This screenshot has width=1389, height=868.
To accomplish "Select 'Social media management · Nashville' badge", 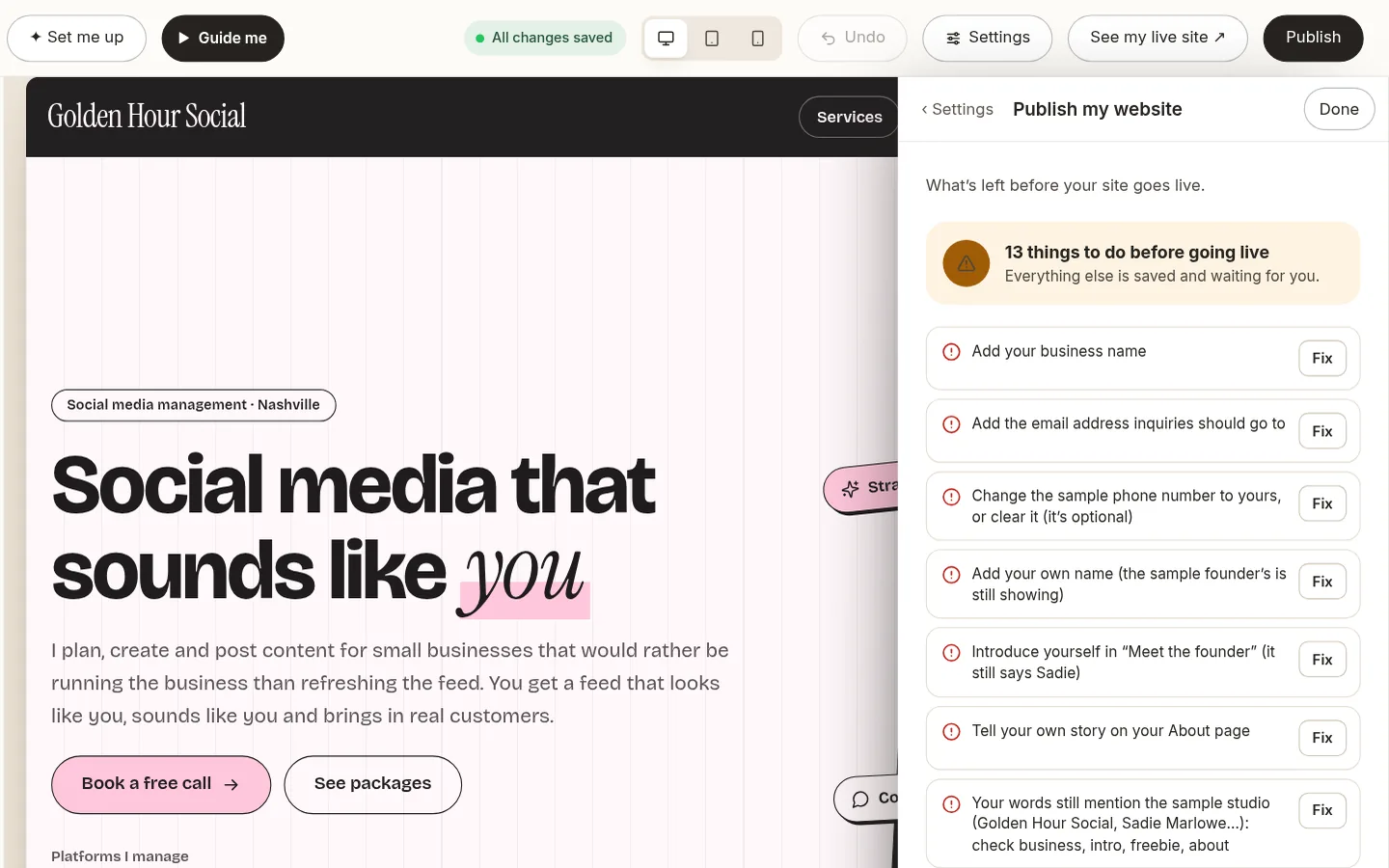I will 193,405.
